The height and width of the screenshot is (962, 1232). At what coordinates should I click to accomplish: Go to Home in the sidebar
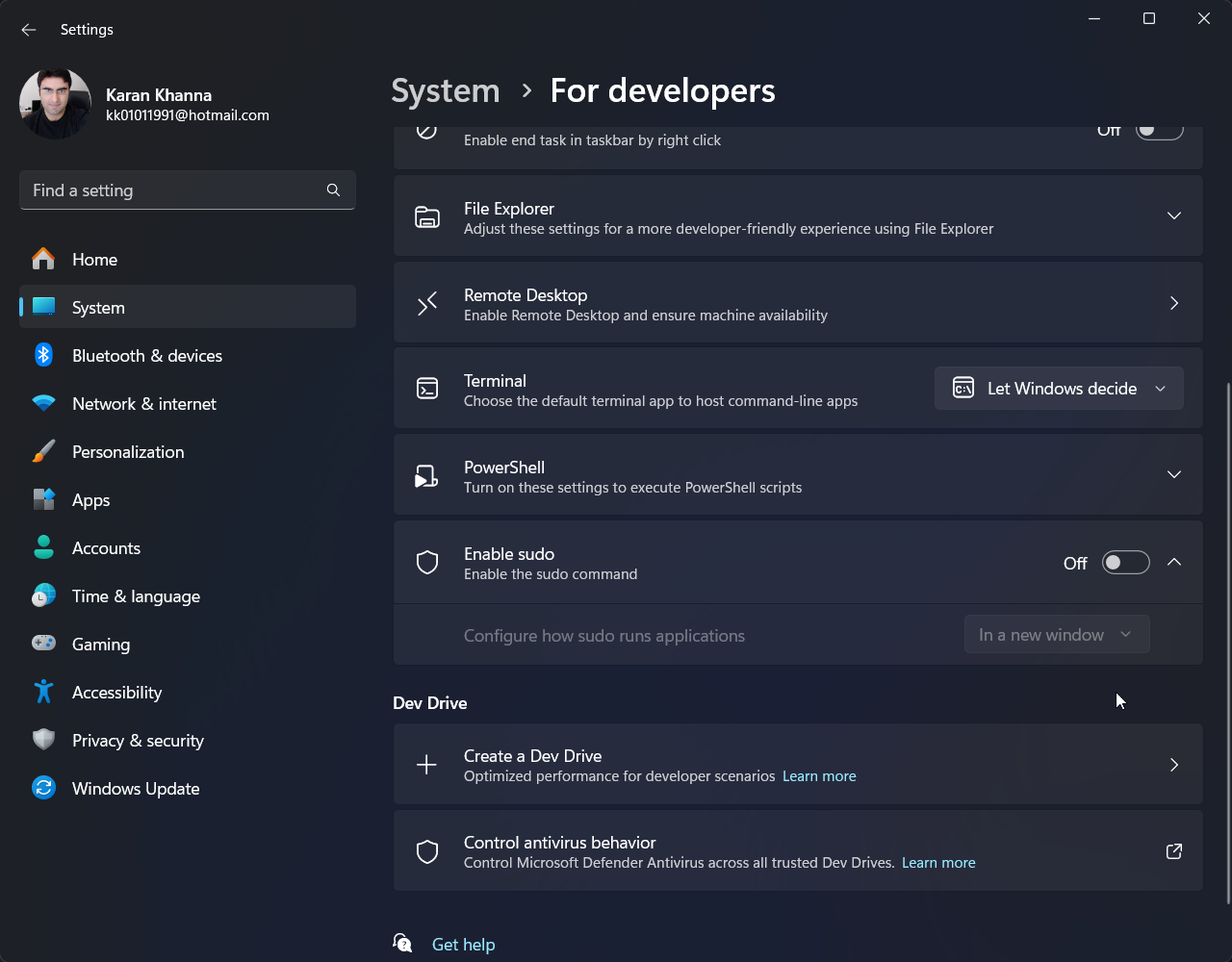pyautogui.click(x=188, y=259)
